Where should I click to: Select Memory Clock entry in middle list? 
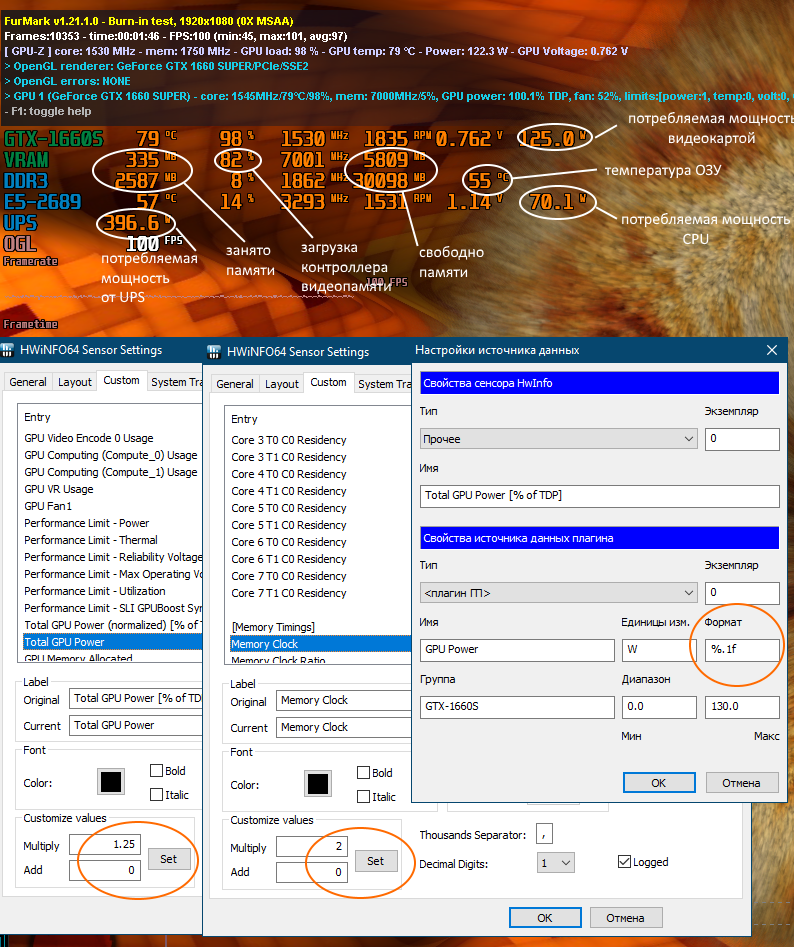pos(321,644)
